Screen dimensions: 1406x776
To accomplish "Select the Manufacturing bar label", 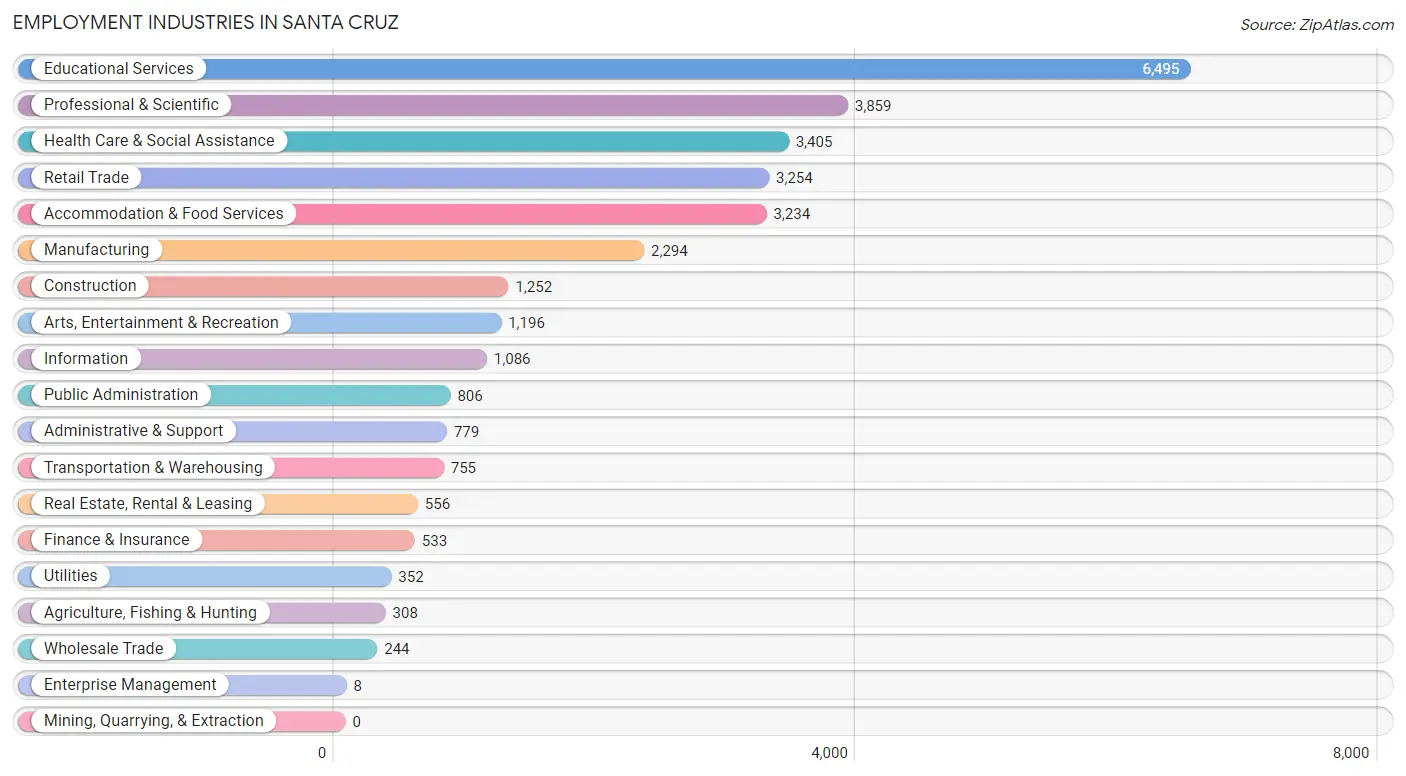I will [96, 250].
